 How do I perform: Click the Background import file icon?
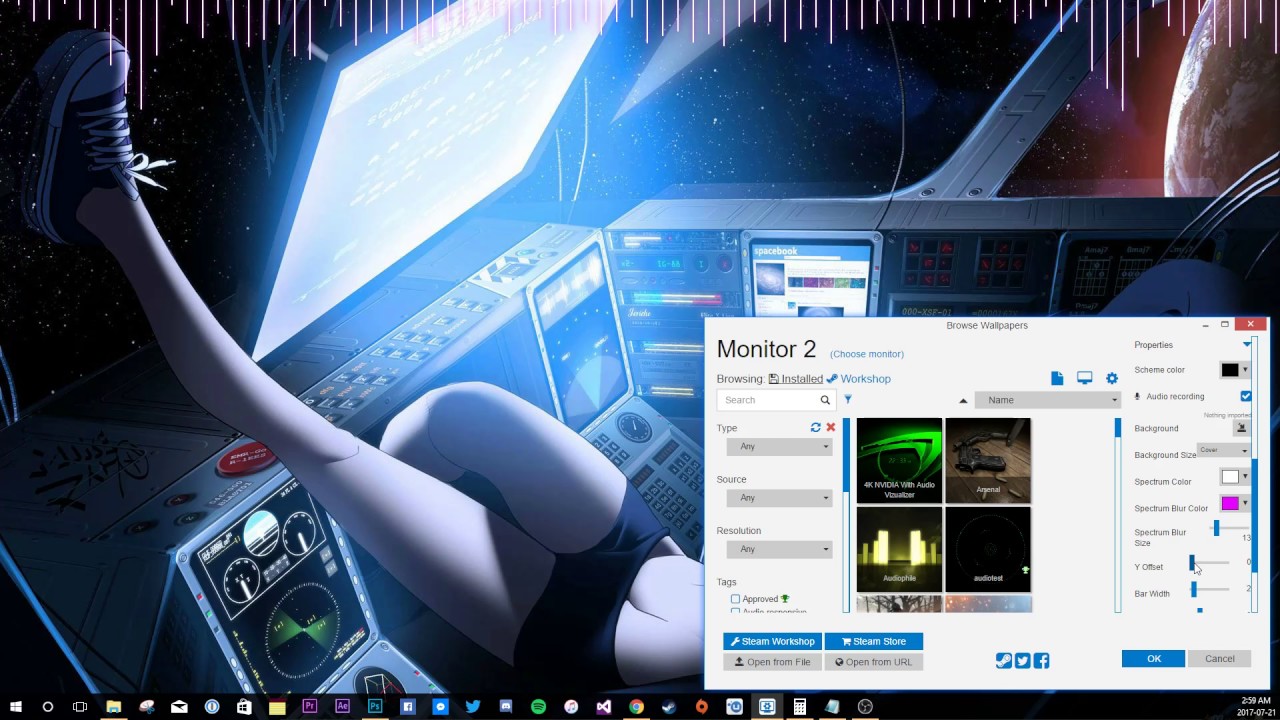[x=1241, y=428]
